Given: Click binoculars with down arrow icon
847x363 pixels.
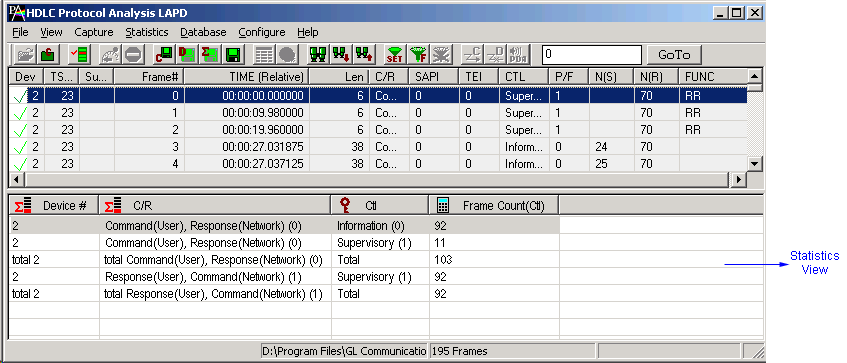Looking at the screenshot, I should tap(341, 55).
